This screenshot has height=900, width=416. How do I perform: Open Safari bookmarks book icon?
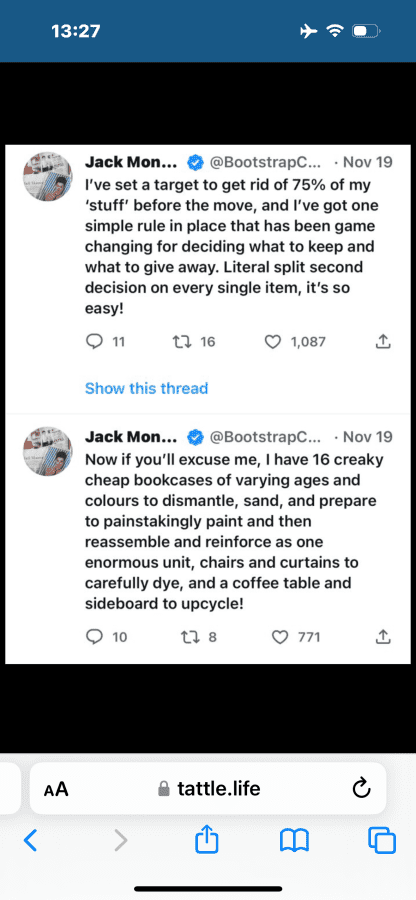pyautogui.click(x=294, y=841)
